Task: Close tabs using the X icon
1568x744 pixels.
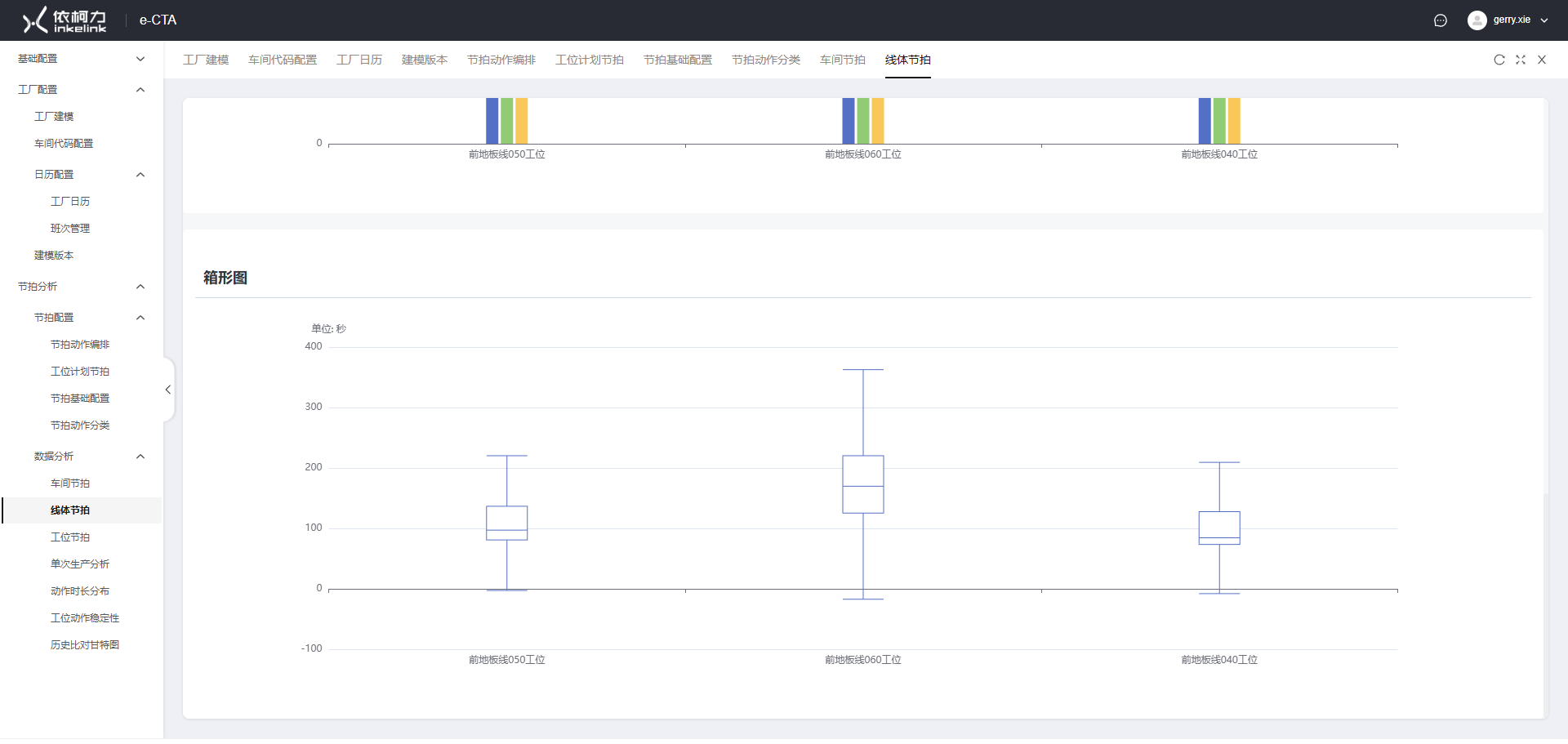Action: (x=1541, y=60)
